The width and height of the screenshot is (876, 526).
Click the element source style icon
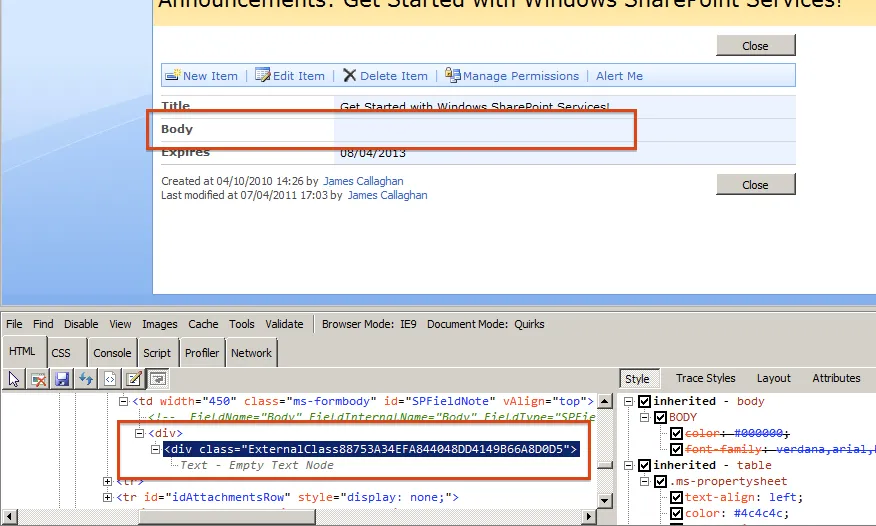pyautogui.click(x=110, y=379)
